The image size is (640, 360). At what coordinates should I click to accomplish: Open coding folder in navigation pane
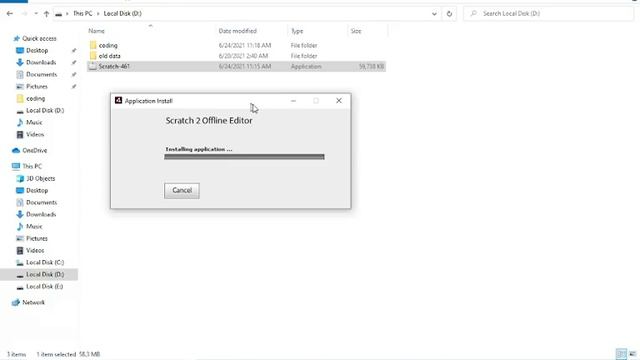(x=36, y=98)
